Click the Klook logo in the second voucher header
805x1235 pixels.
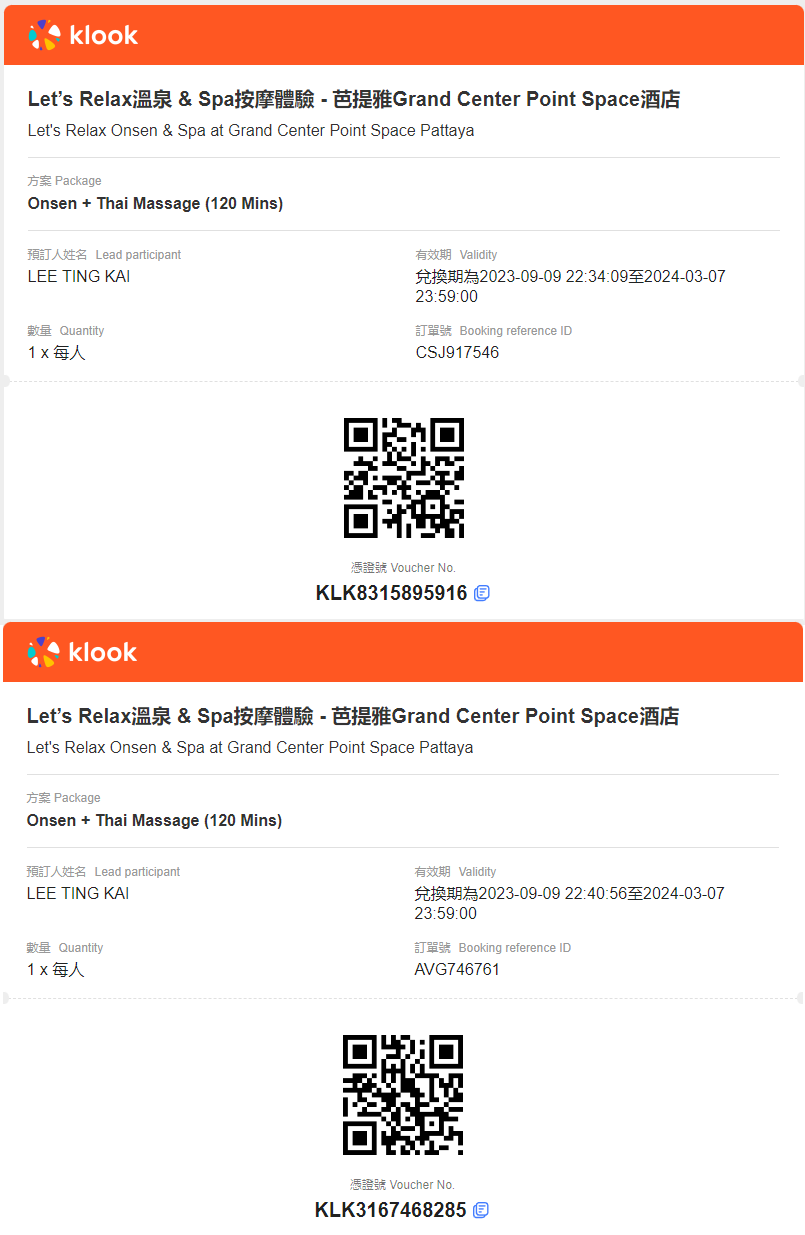[82, 652]
